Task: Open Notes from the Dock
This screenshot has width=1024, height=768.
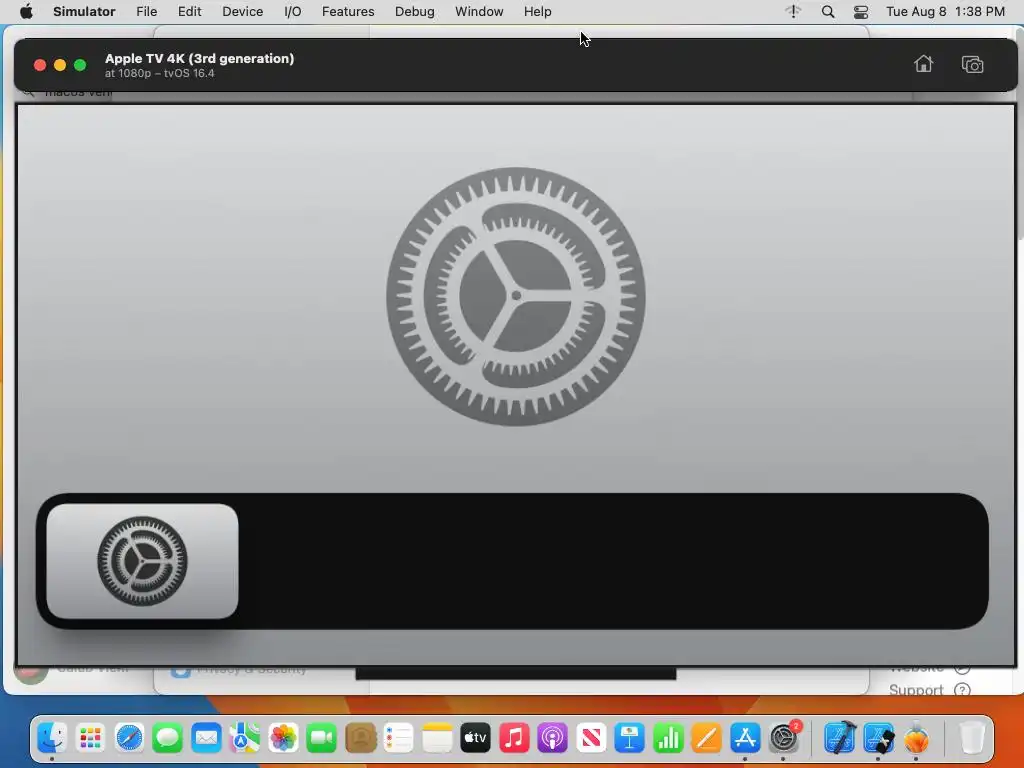Action: (x=437, y=738)
